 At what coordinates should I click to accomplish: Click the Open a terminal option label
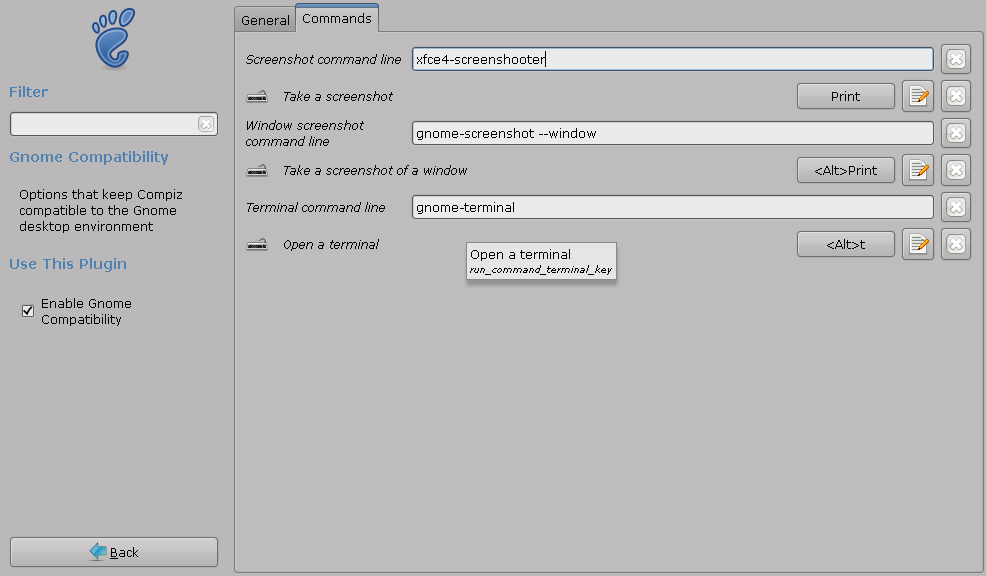(x=331, y=245)
